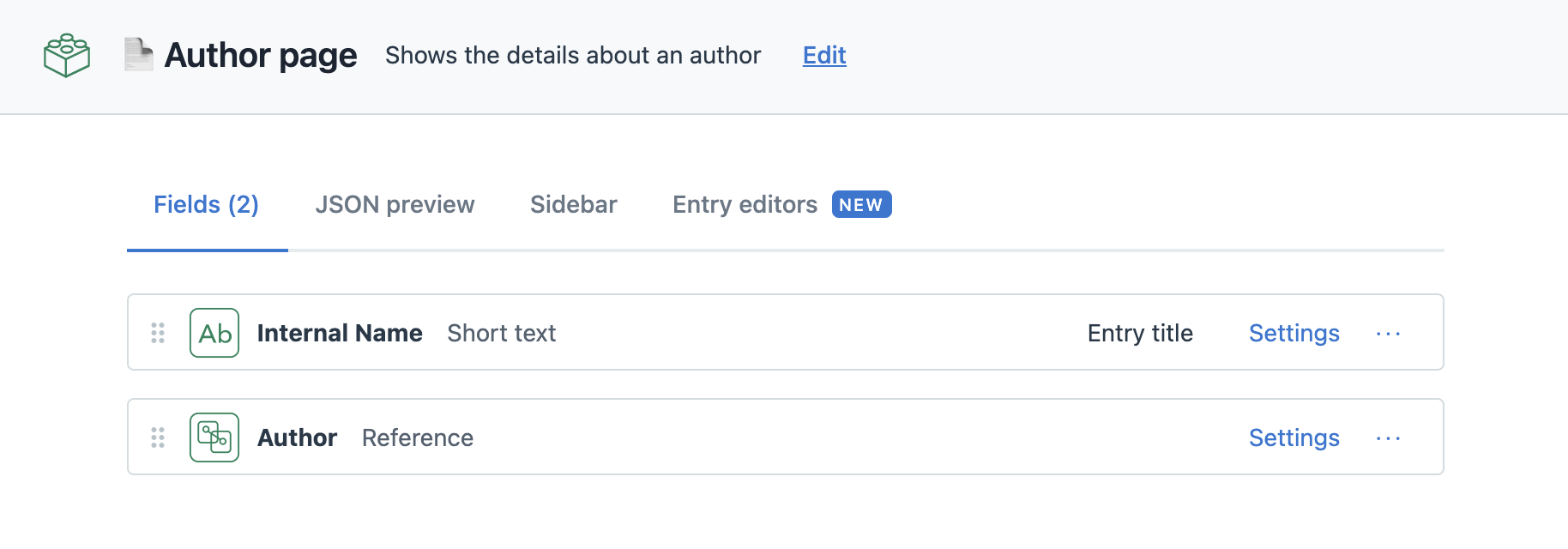The width and height of the screenshot is (1568, 549).
Task: Go to the Sidebar tab
Action: click(573, 205)
